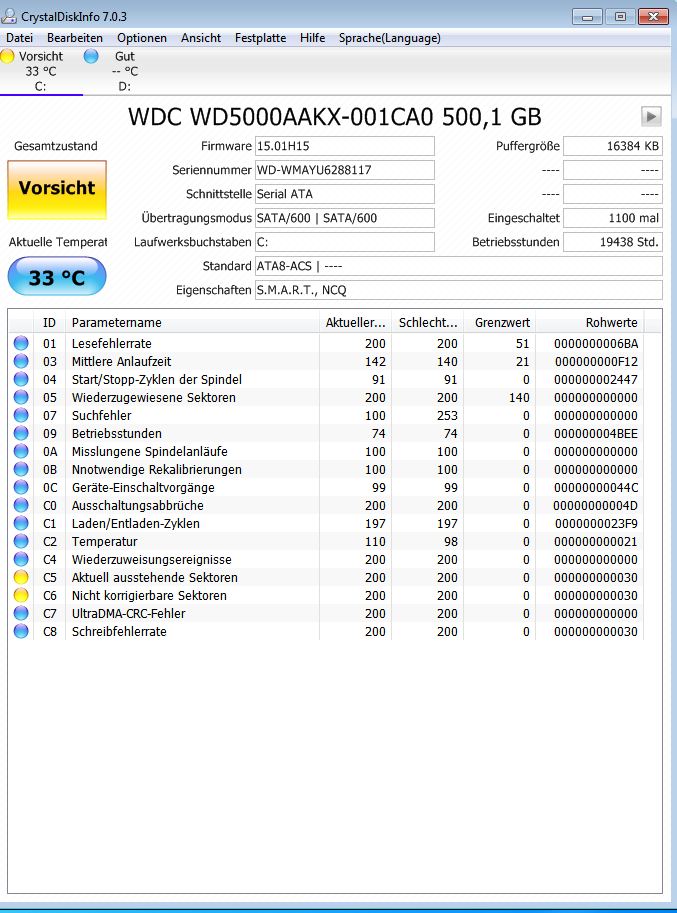Click status icon for Wiederzugewiesene Sektoren

click(x=21, y=397)
